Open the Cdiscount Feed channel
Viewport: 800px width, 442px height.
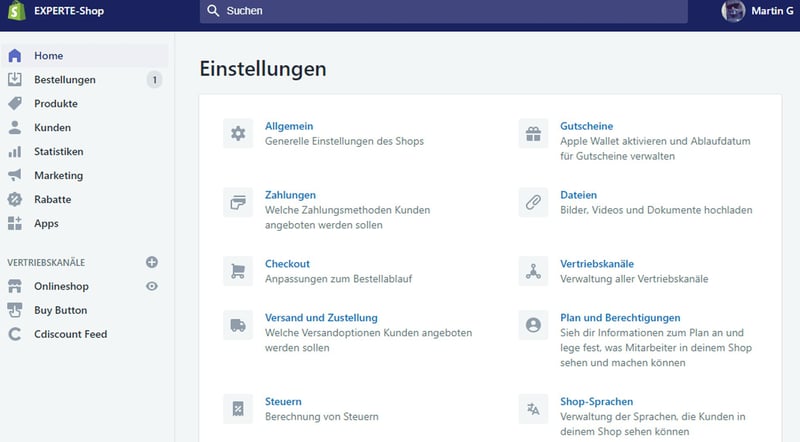70,334
